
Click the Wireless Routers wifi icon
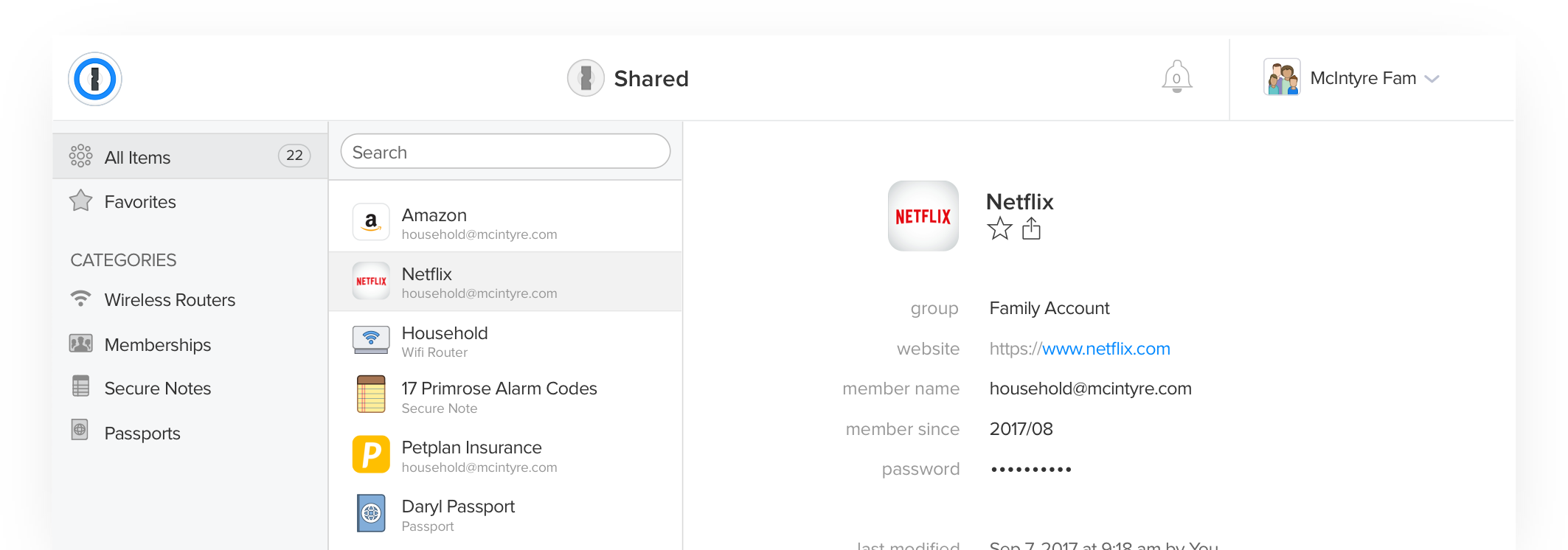coord(80,299)
